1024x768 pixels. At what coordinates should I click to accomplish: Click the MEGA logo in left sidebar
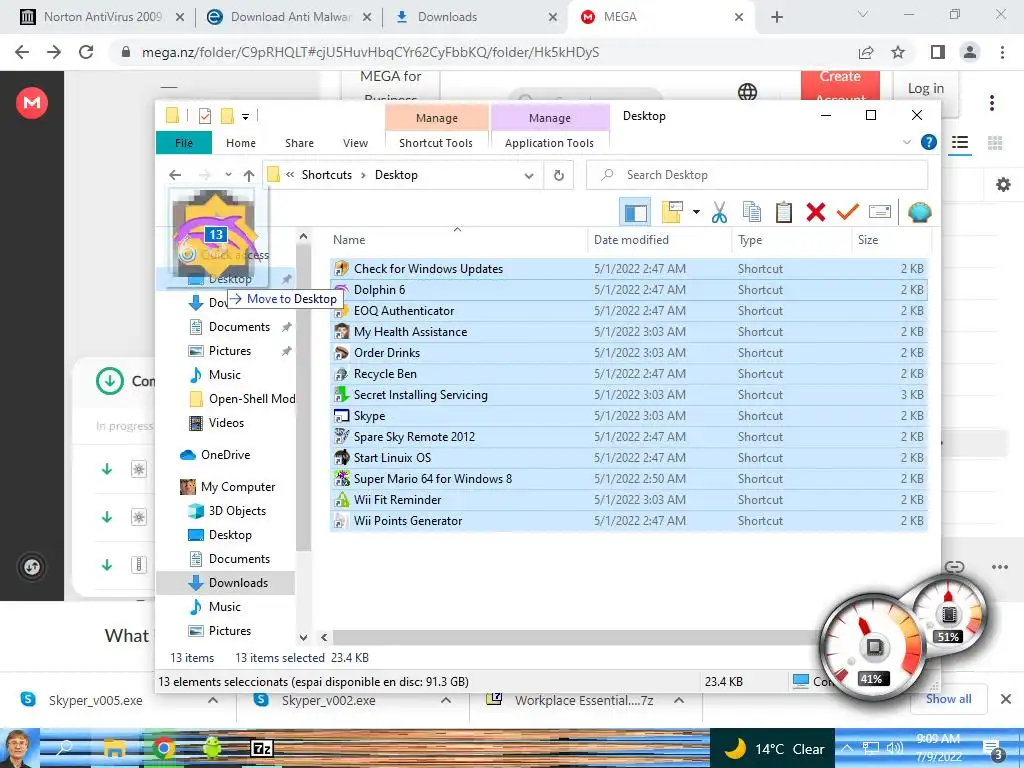31,103
